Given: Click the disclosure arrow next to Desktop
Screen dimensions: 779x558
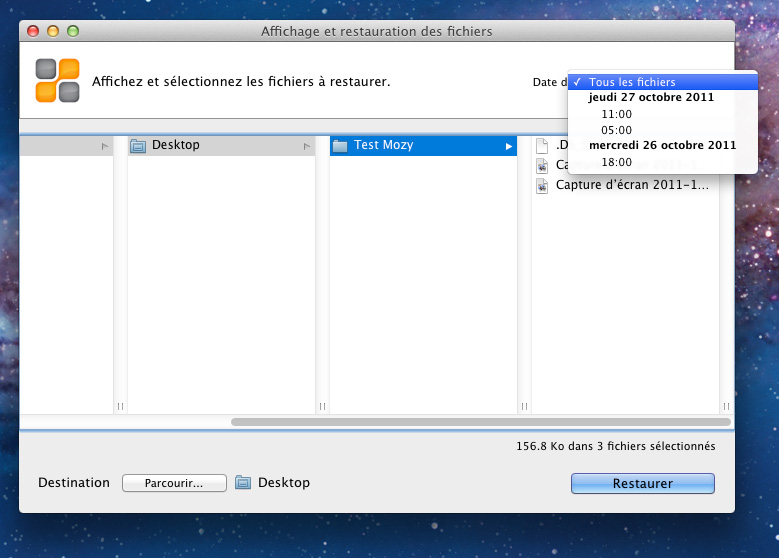Looking at the screenshot, I should (x=306, y=147).
